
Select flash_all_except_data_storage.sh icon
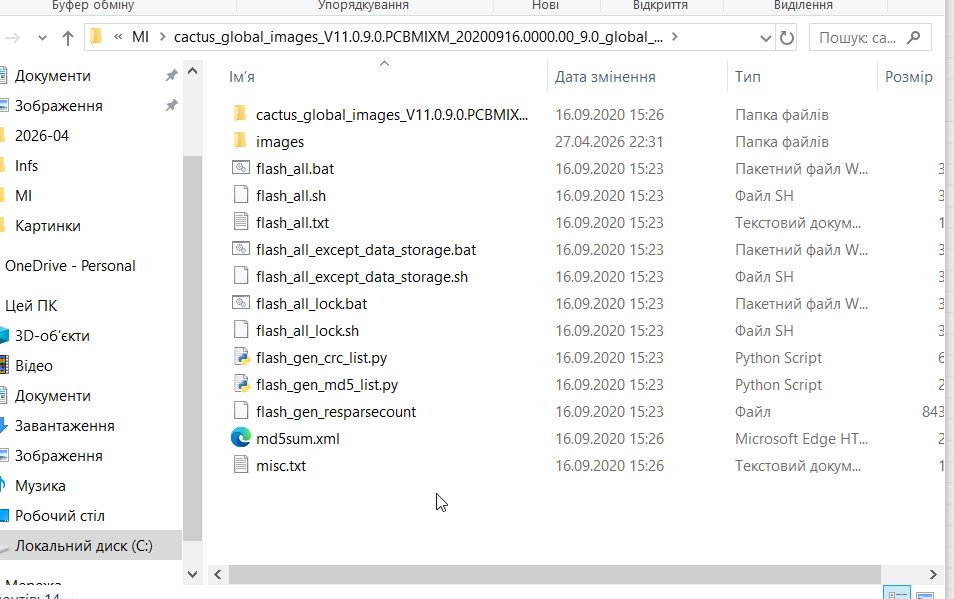point(241,276)
